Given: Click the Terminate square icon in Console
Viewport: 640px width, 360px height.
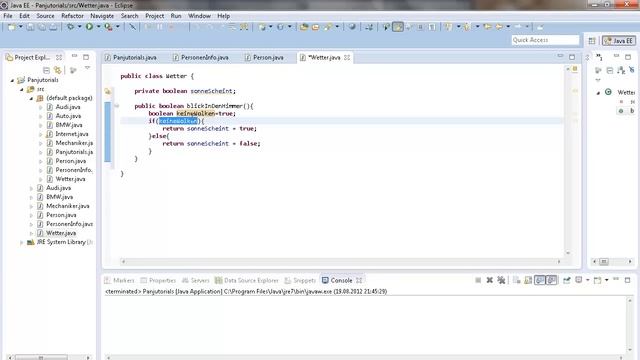Looking at the screenshot, I should tap(478, 280).
